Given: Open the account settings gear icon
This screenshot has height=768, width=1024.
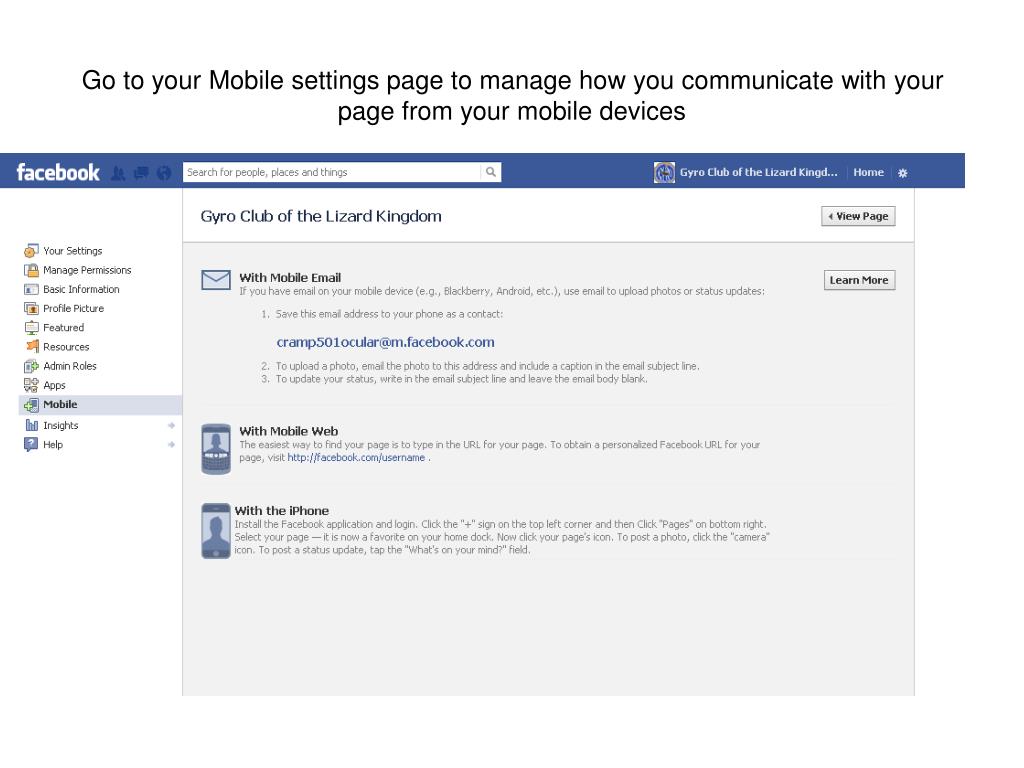Looking at the screenshot, I should (x=903, y=173).
